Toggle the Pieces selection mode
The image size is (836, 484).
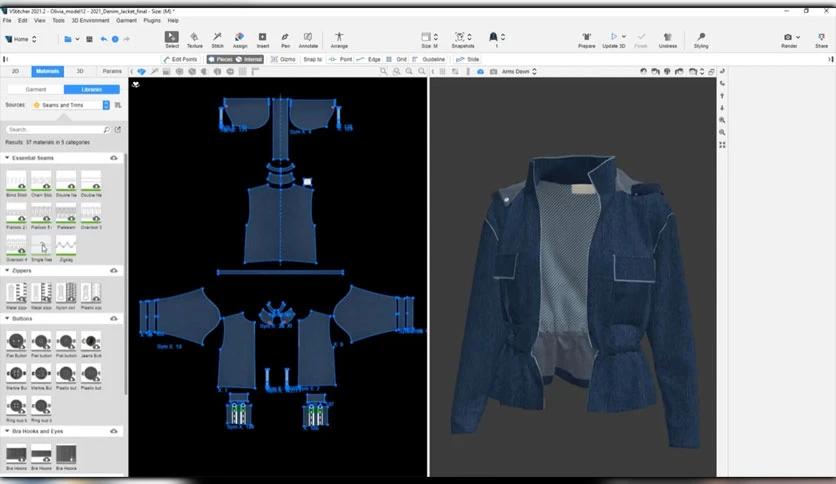(x=220, y=59)
